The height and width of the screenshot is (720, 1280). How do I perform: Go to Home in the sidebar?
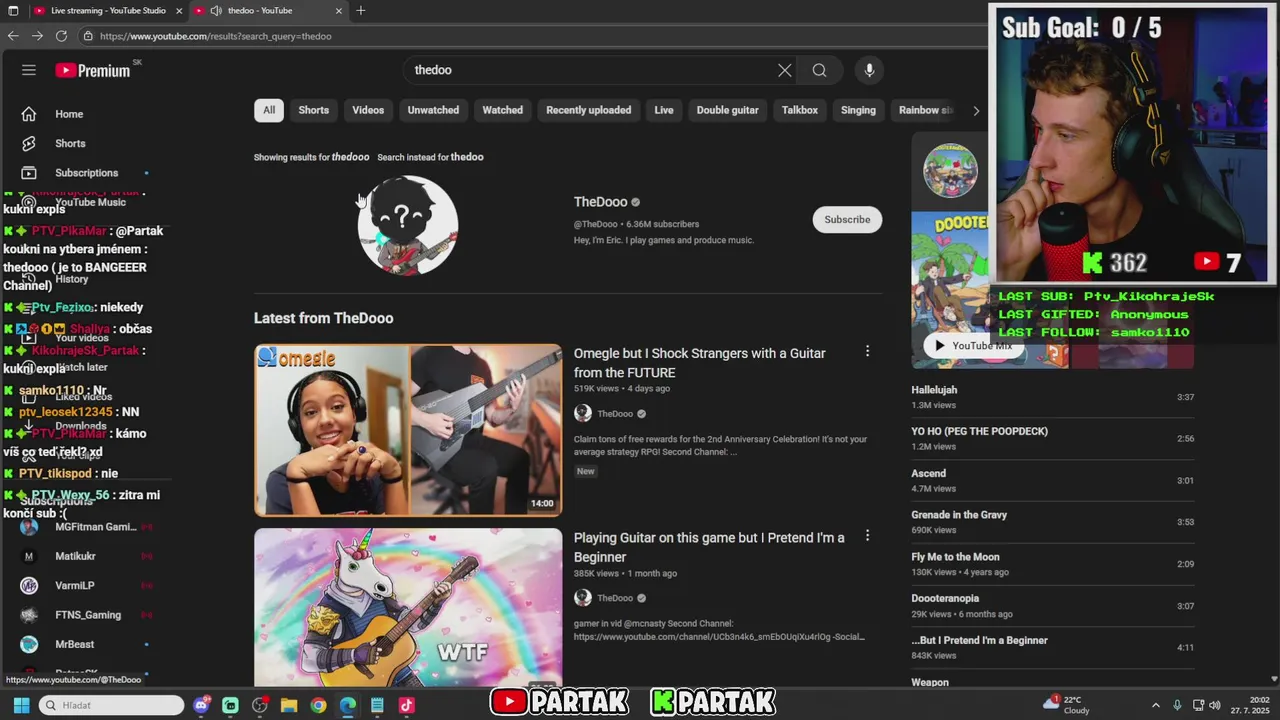69,114
